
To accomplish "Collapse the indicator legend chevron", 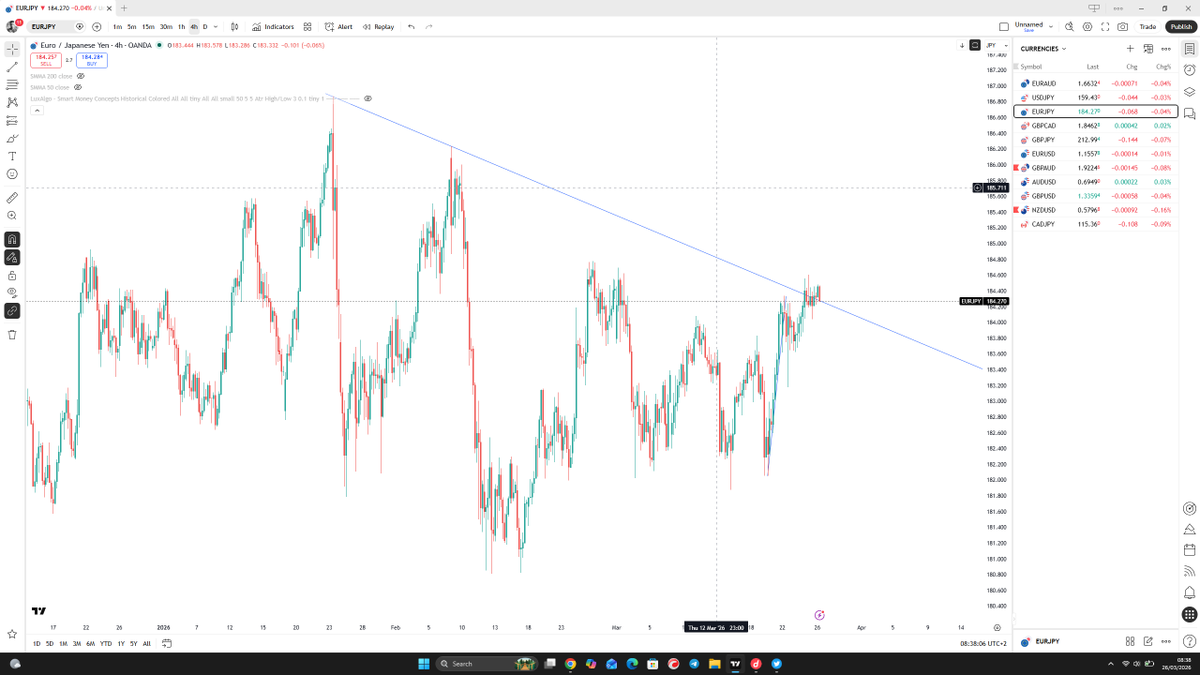I will pos(37,110).
